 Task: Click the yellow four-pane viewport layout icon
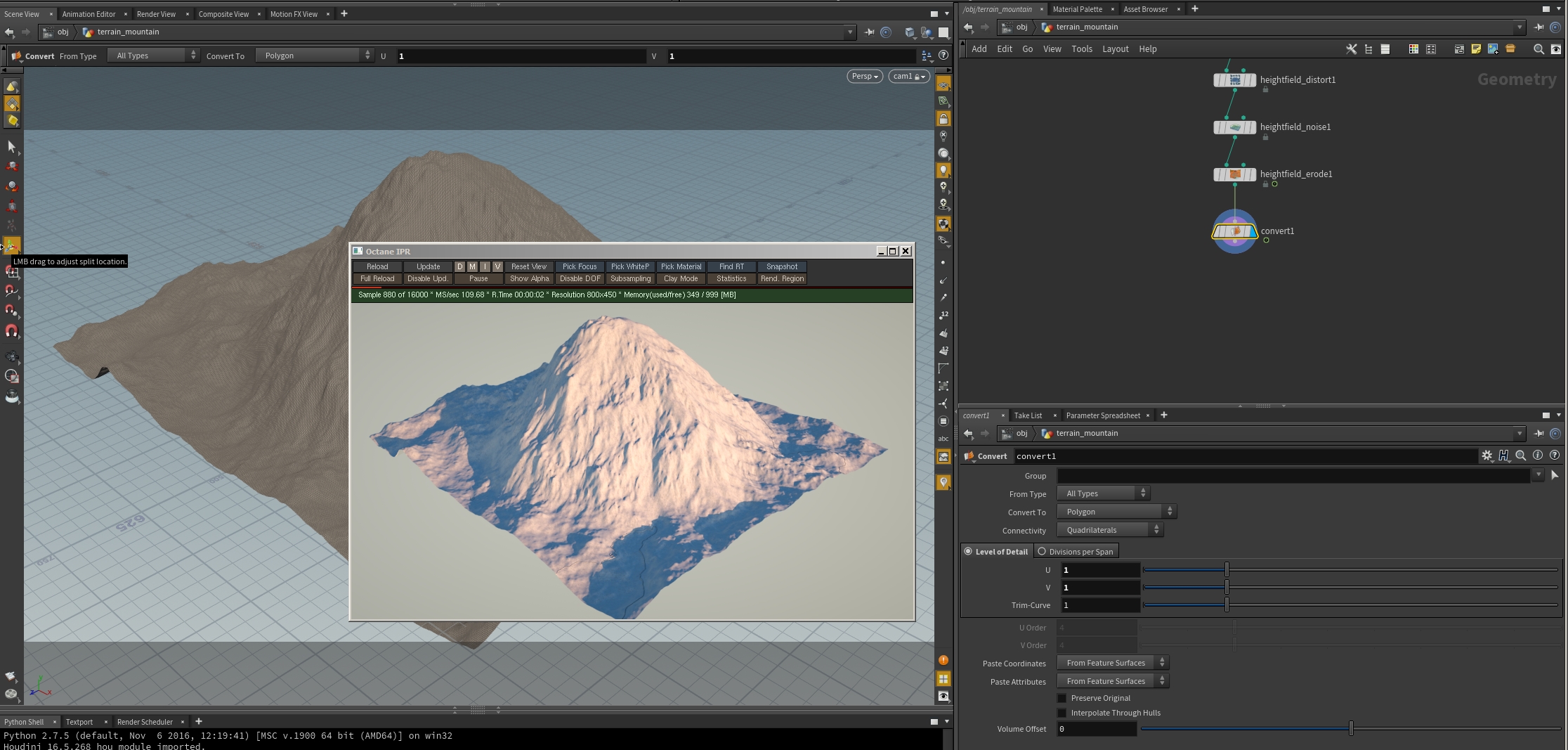click(x=943, y=679)
